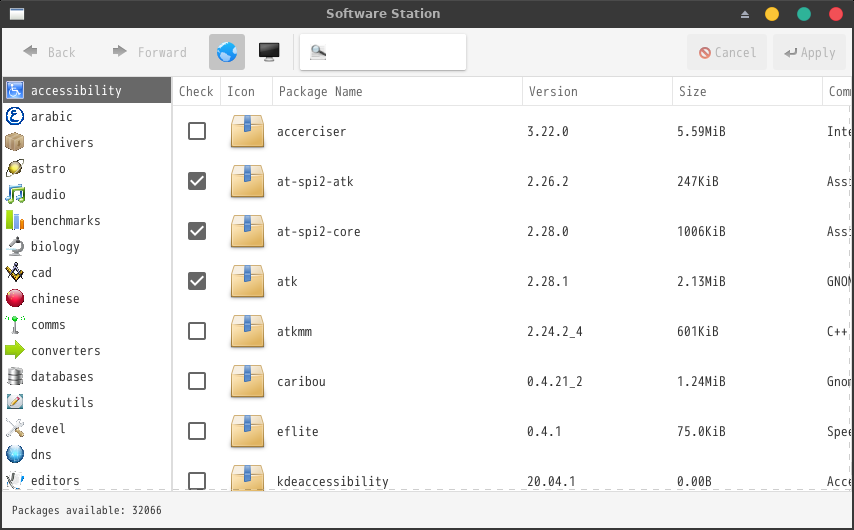Click the Forward navigation button
Screen dimensions: 854x530
(x=150, y=52)
